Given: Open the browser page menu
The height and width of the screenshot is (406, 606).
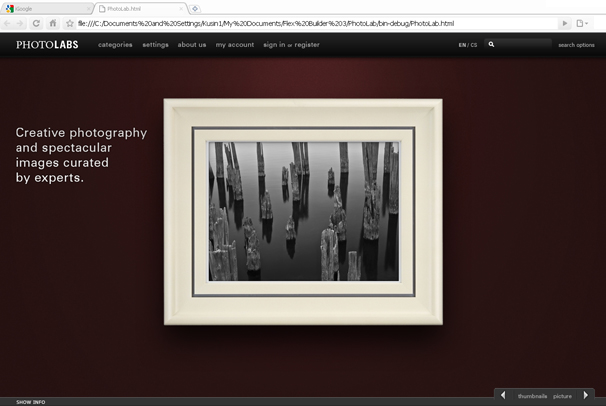Looking at the screenshot, I should (581, 23).
